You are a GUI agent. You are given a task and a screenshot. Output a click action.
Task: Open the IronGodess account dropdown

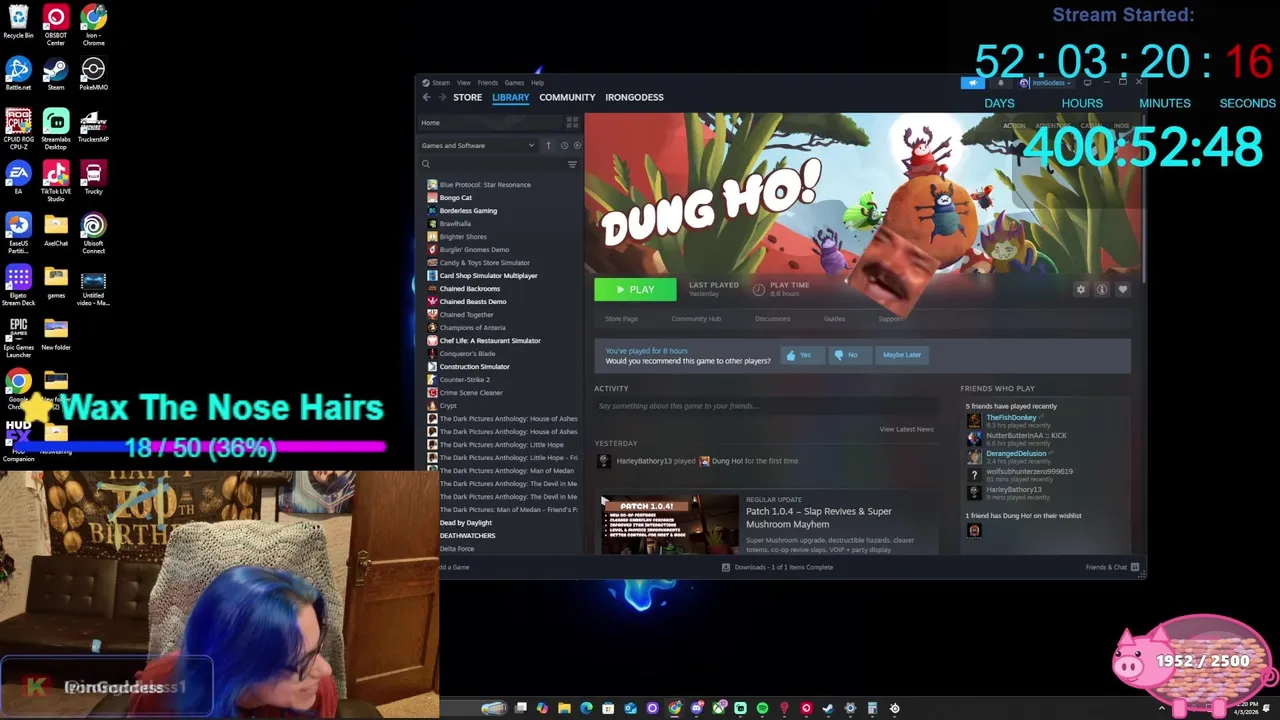pyautogui.click(x=1046, y=83)
